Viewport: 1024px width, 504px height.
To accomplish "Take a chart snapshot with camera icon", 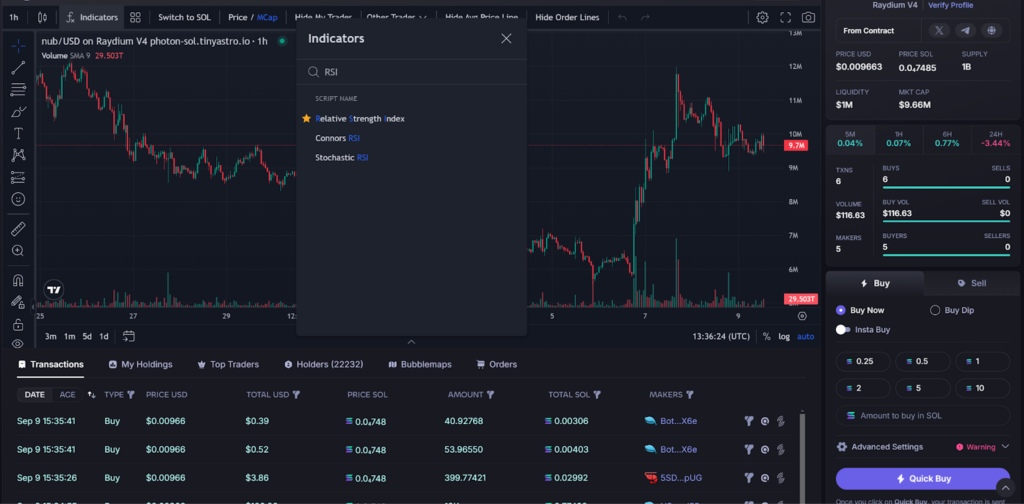I will (x=808, y=17).
